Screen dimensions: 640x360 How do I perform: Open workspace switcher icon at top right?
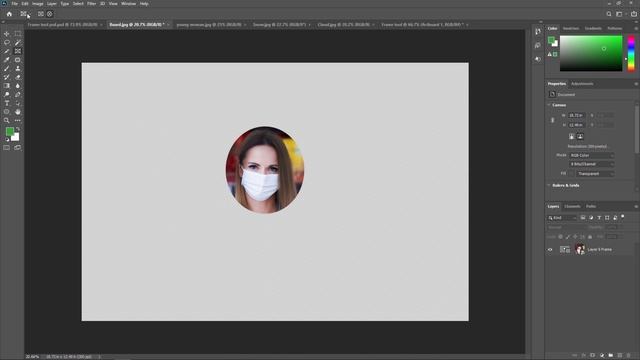[x=620, y=14]
